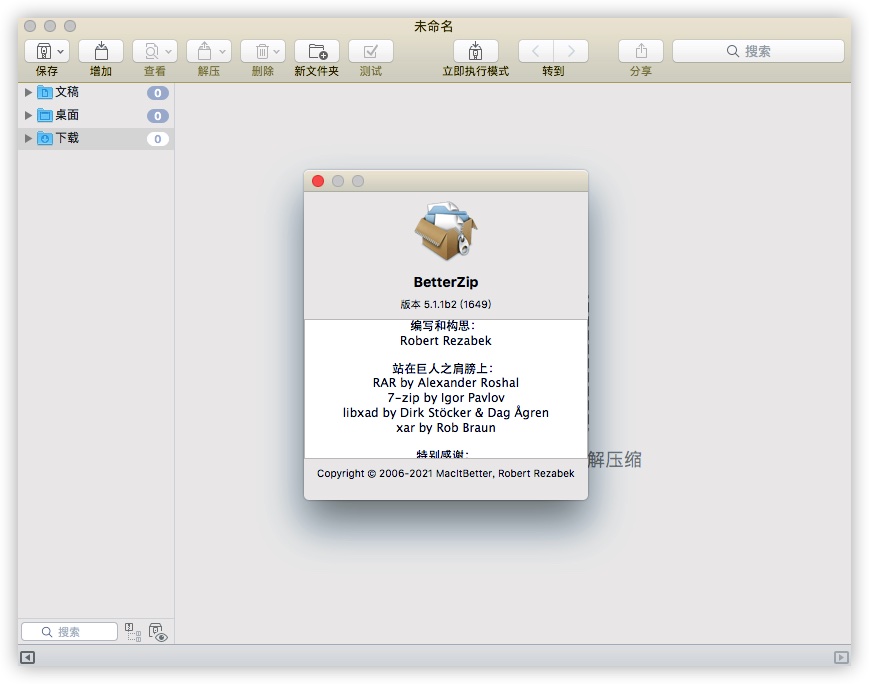Click the BetterZip title in About dialog
Image resolution: width=869 pixels, height=684 pixels.
(446, 282)
